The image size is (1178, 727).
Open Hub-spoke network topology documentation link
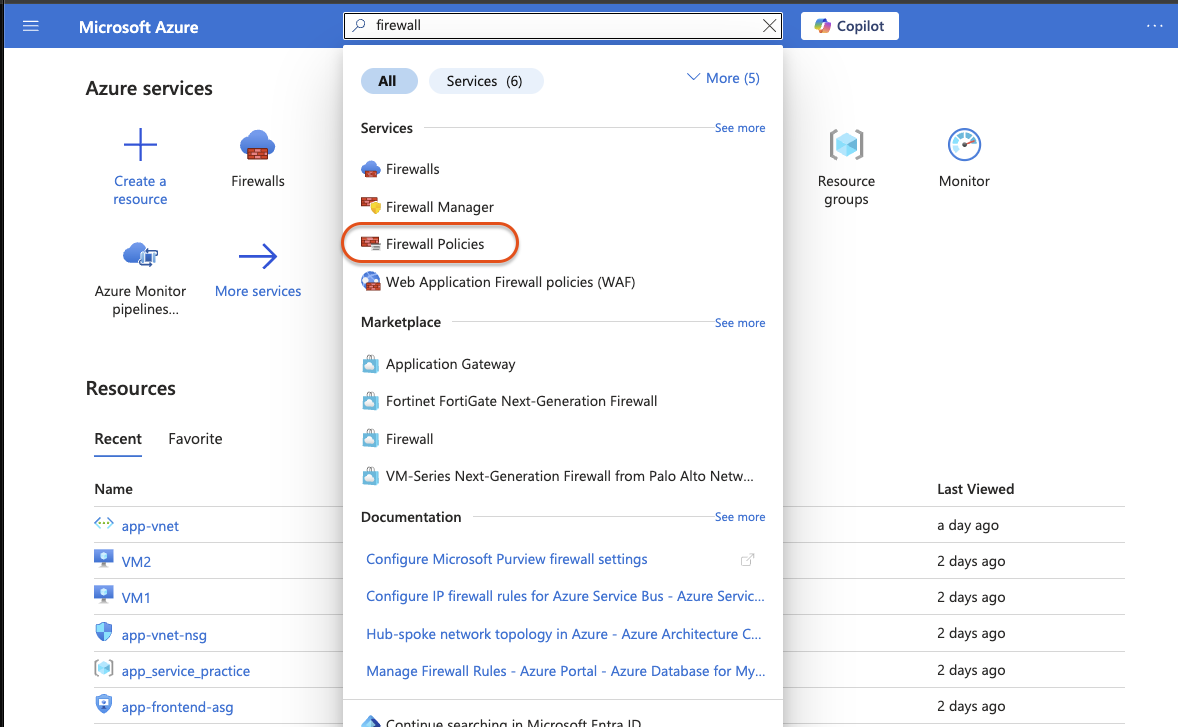click(x=563, y=634)
